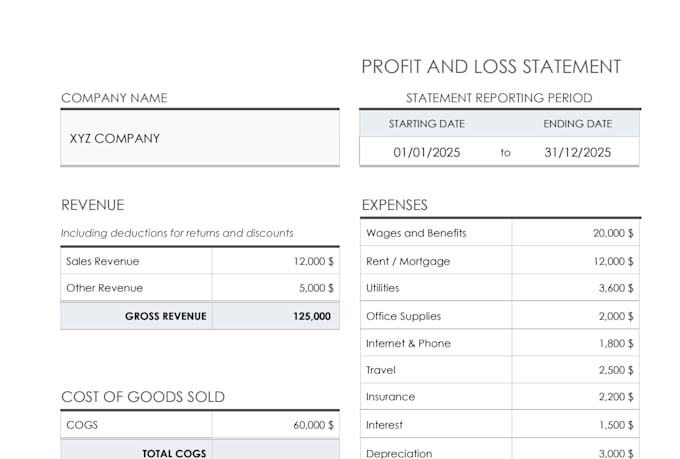This screenshot has width=680, height=459.
Task: Select the COGS label cell
Action: pyautogui.click(x=137, y=425)
